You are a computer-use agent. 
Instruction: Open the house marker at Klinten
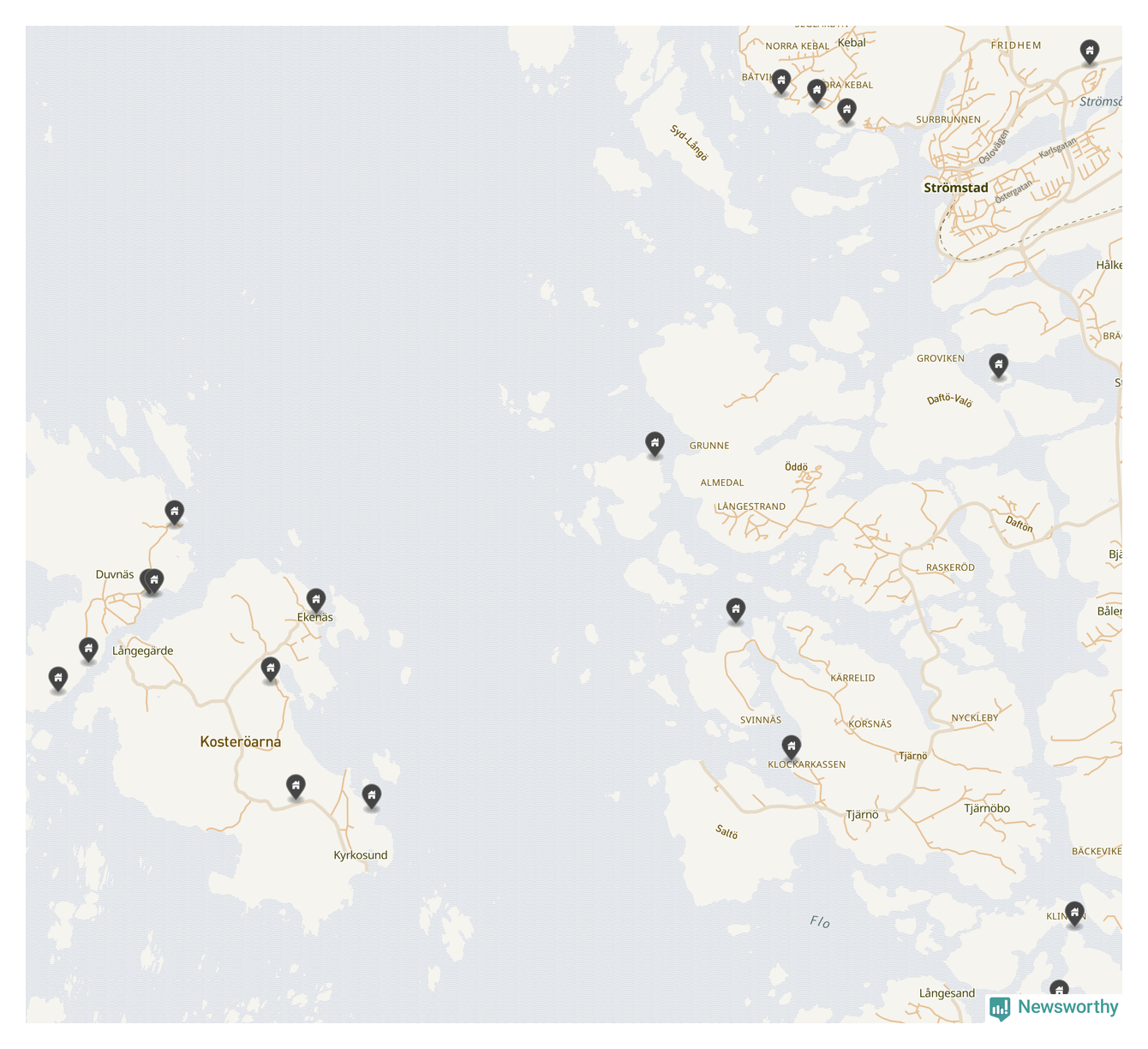point(1074,913)
